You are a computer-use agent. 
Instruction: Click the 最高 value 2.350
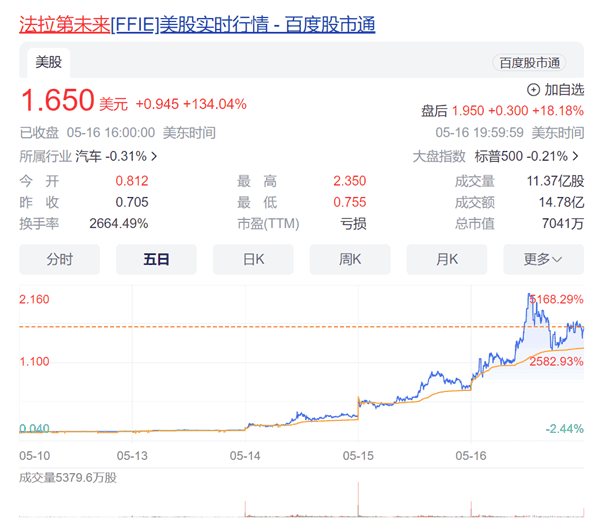pos(349,181)
